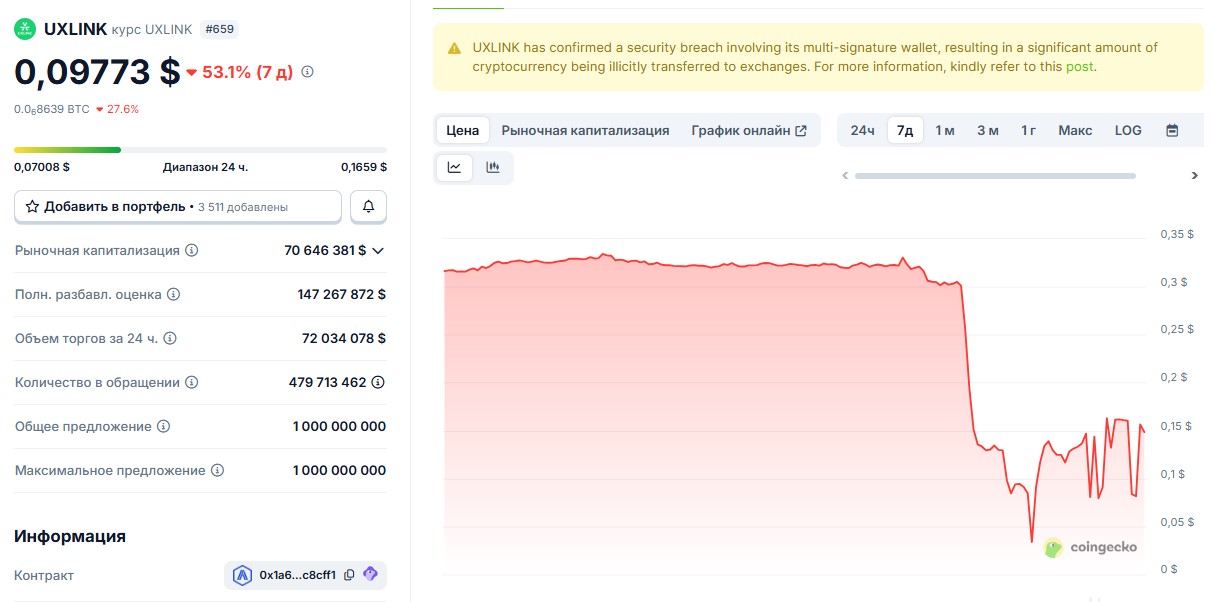This screenshot has width=1211, height=602.
Task: Click contract address 0x1a6...c8cff1
Action: point(298,575)
